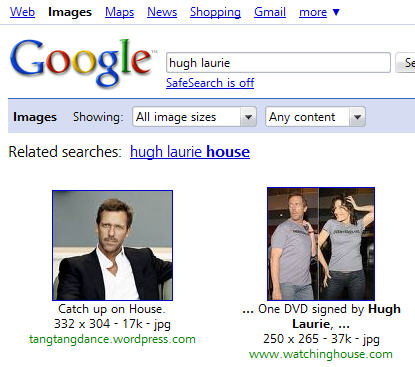Open the 'One DVD signed' result thumbnail

(321, 244)
